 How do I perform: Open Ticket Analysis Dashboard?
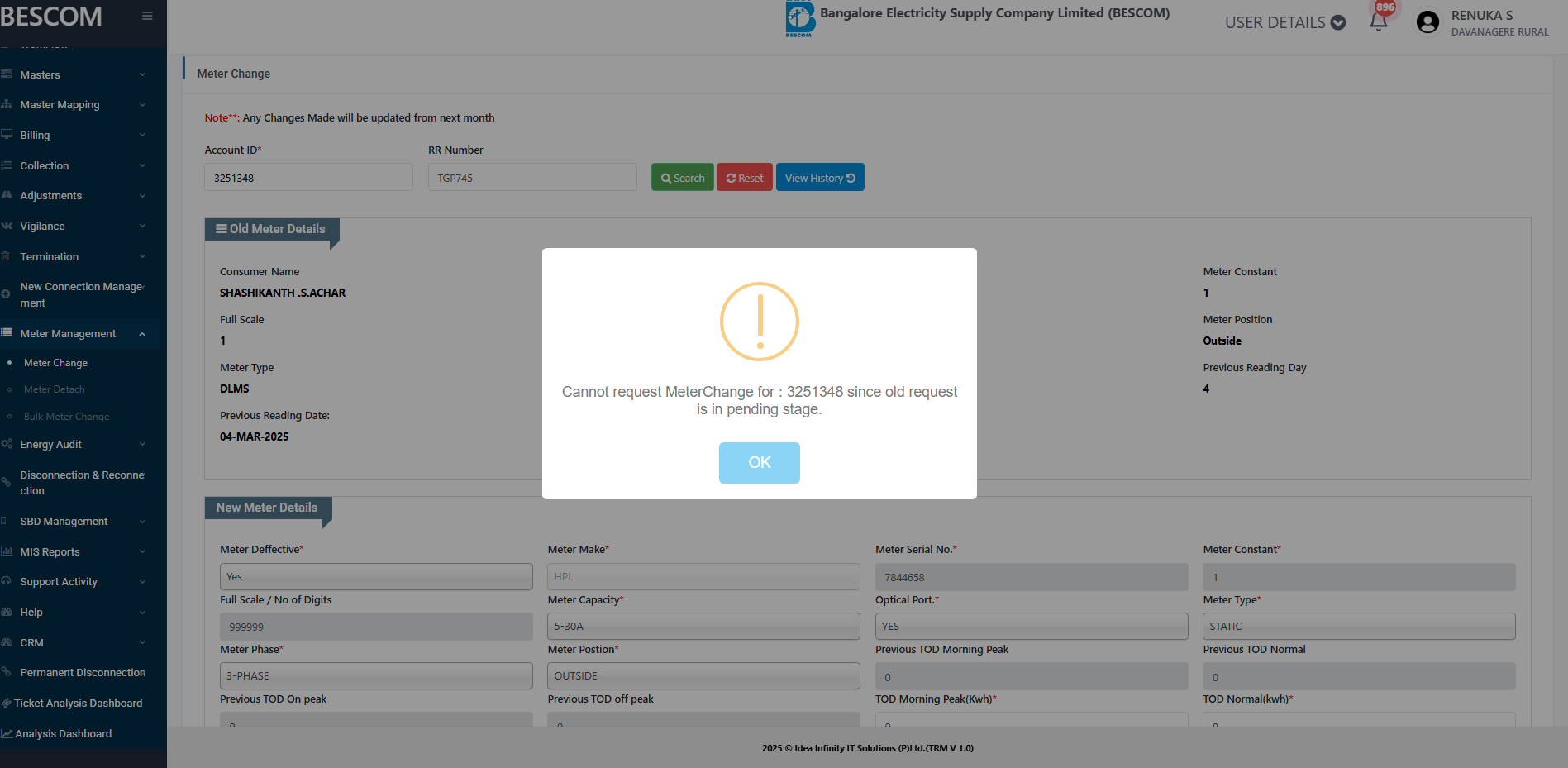pos(78,704)
